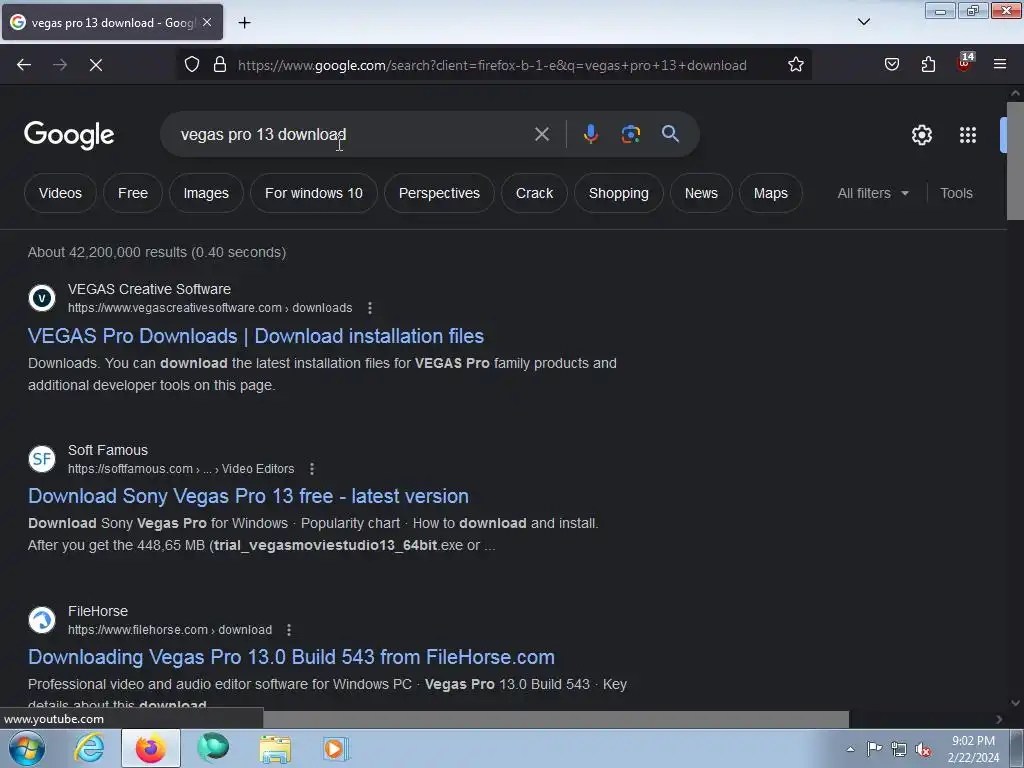Go to the Google logo homepage
The width and height of the screenshot is (1024, 768).
[x=69, y=135]
